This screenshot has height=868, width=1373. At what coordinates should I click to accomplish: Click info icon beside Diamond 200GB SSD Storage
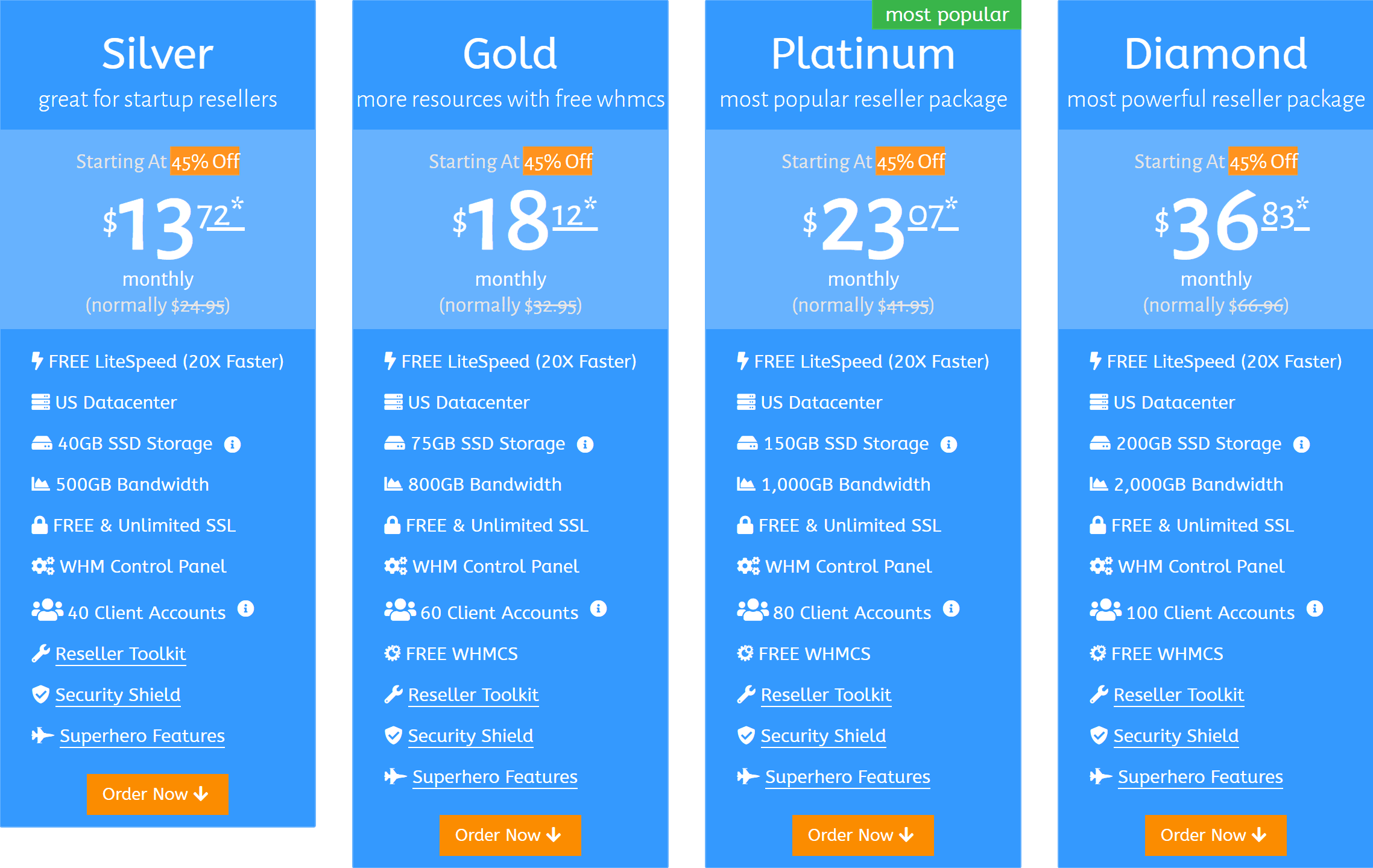[x=1301, y=445]
